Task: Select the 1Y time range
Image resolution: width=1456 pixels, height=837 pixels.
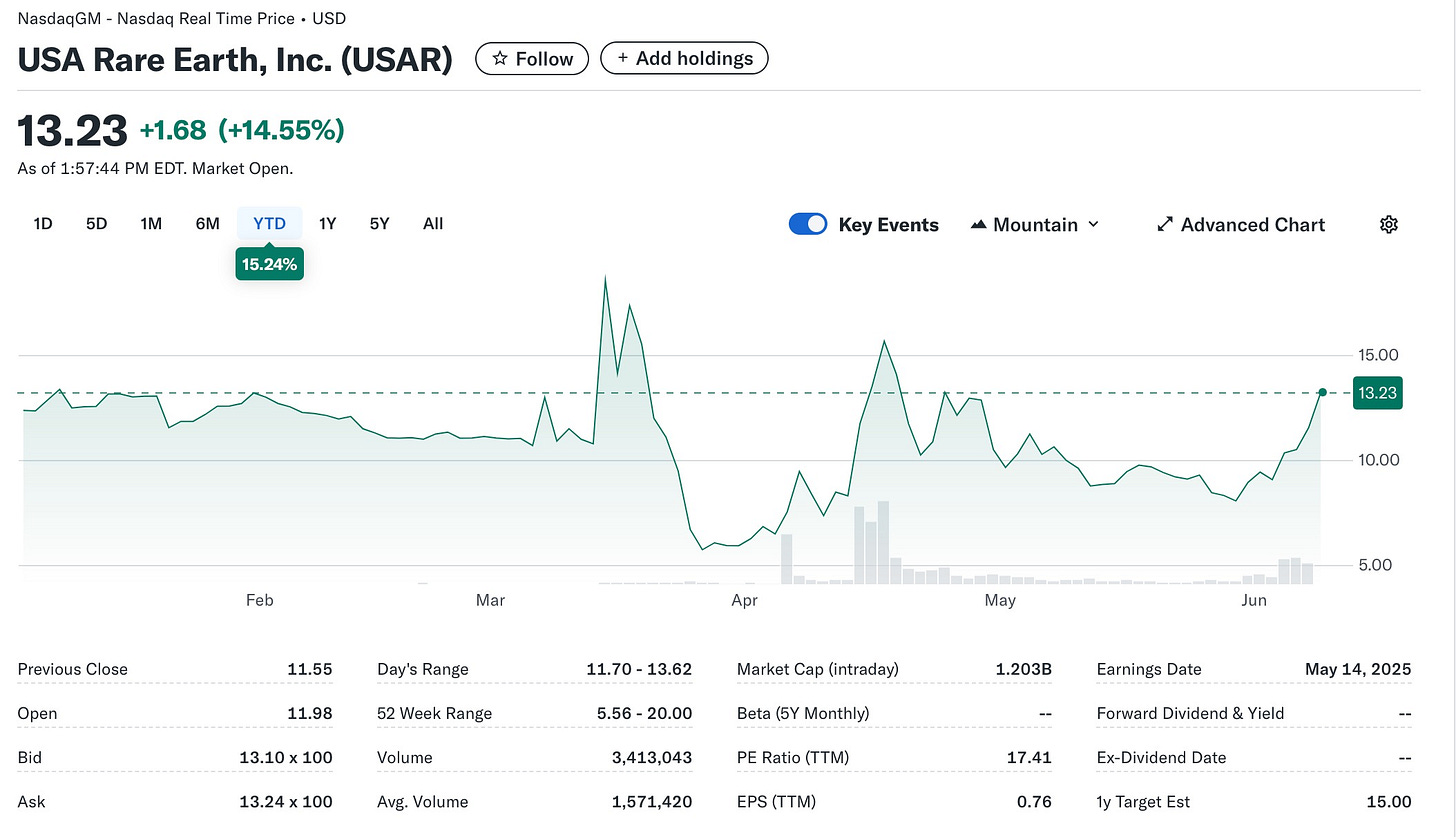Action: [327, 224]
